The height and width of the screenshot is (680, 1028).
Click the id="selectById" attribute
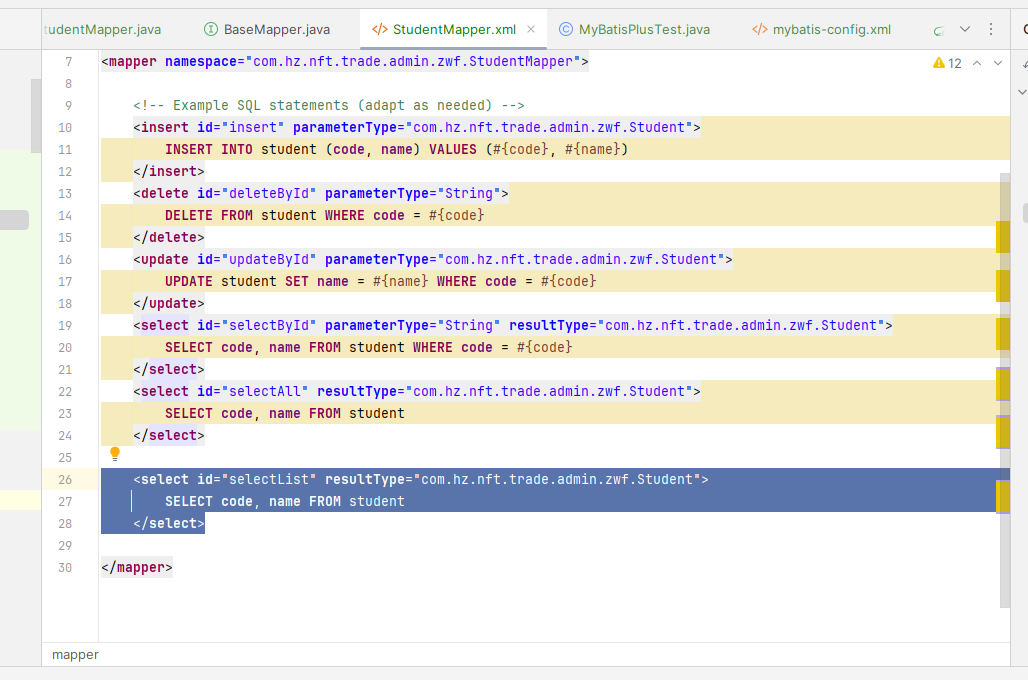click(256, 325)
